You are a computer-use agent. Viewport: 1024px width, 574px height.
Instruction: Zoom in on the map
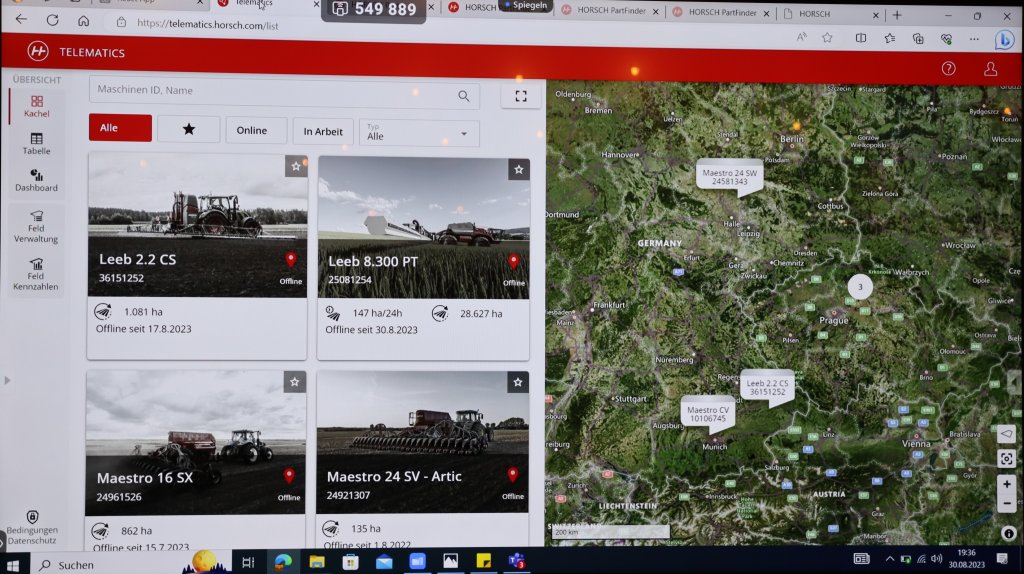pos(1006,484)
